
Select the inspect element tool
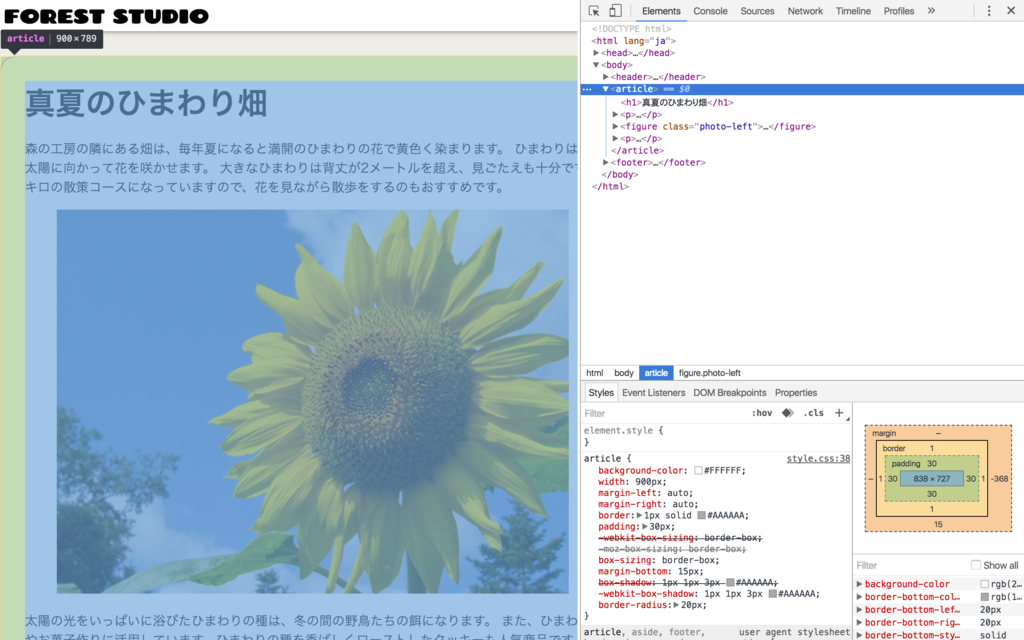[594, 9]
